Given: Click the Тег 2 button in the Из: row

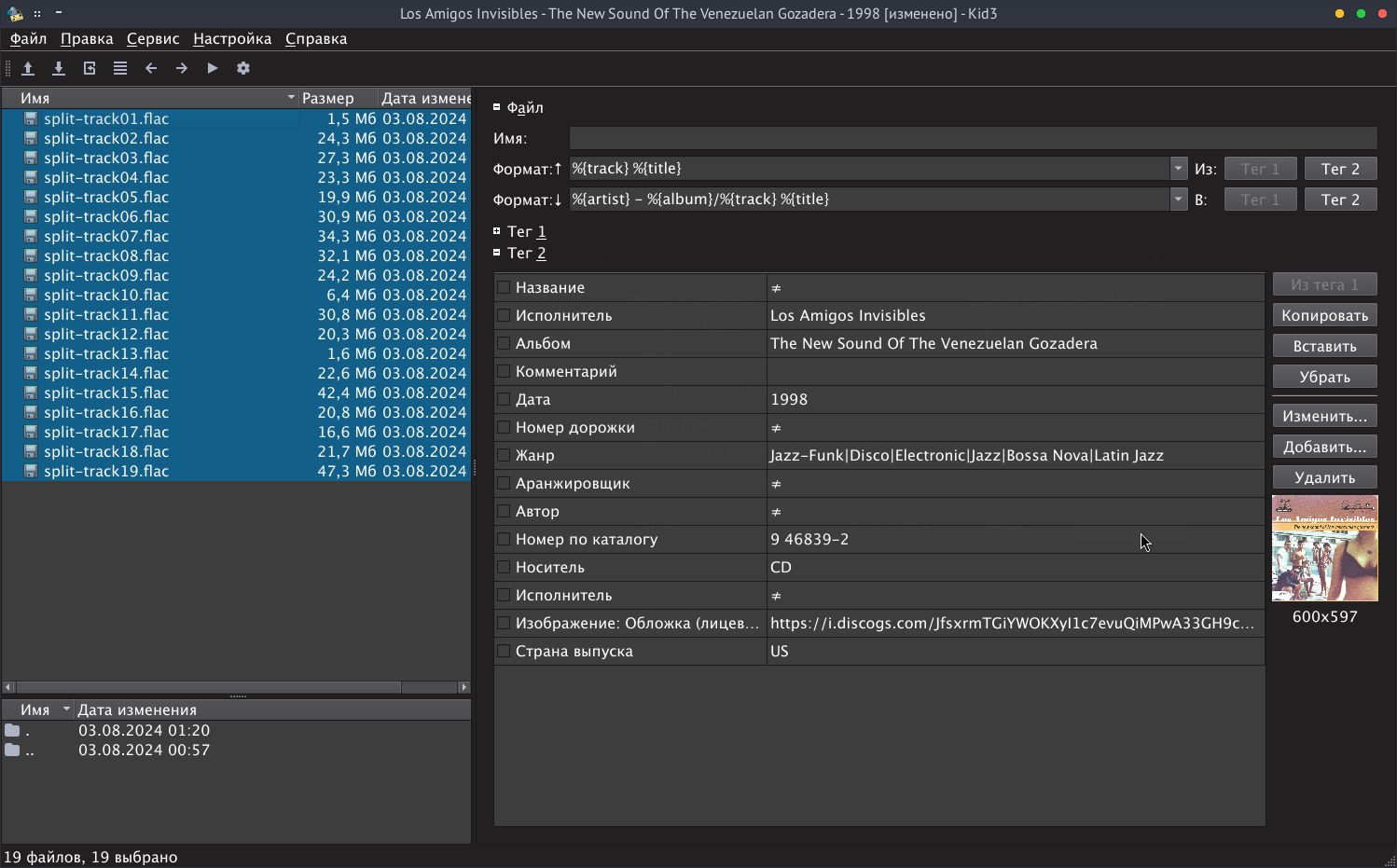Looking at the screenshot, I should pyautogui.click(x=1340, y=169).
